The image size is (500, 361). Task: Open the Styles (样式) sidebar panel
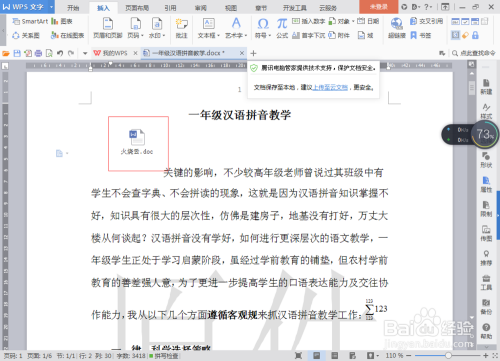tap(486, 111)
